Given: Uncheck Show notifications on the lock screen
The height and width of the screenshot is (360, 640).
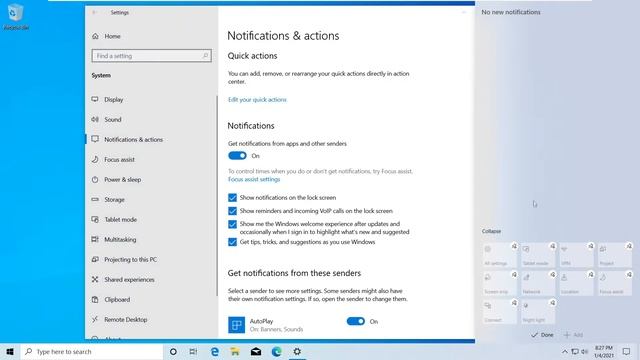Looking at the screenshot, I should 232,198.
